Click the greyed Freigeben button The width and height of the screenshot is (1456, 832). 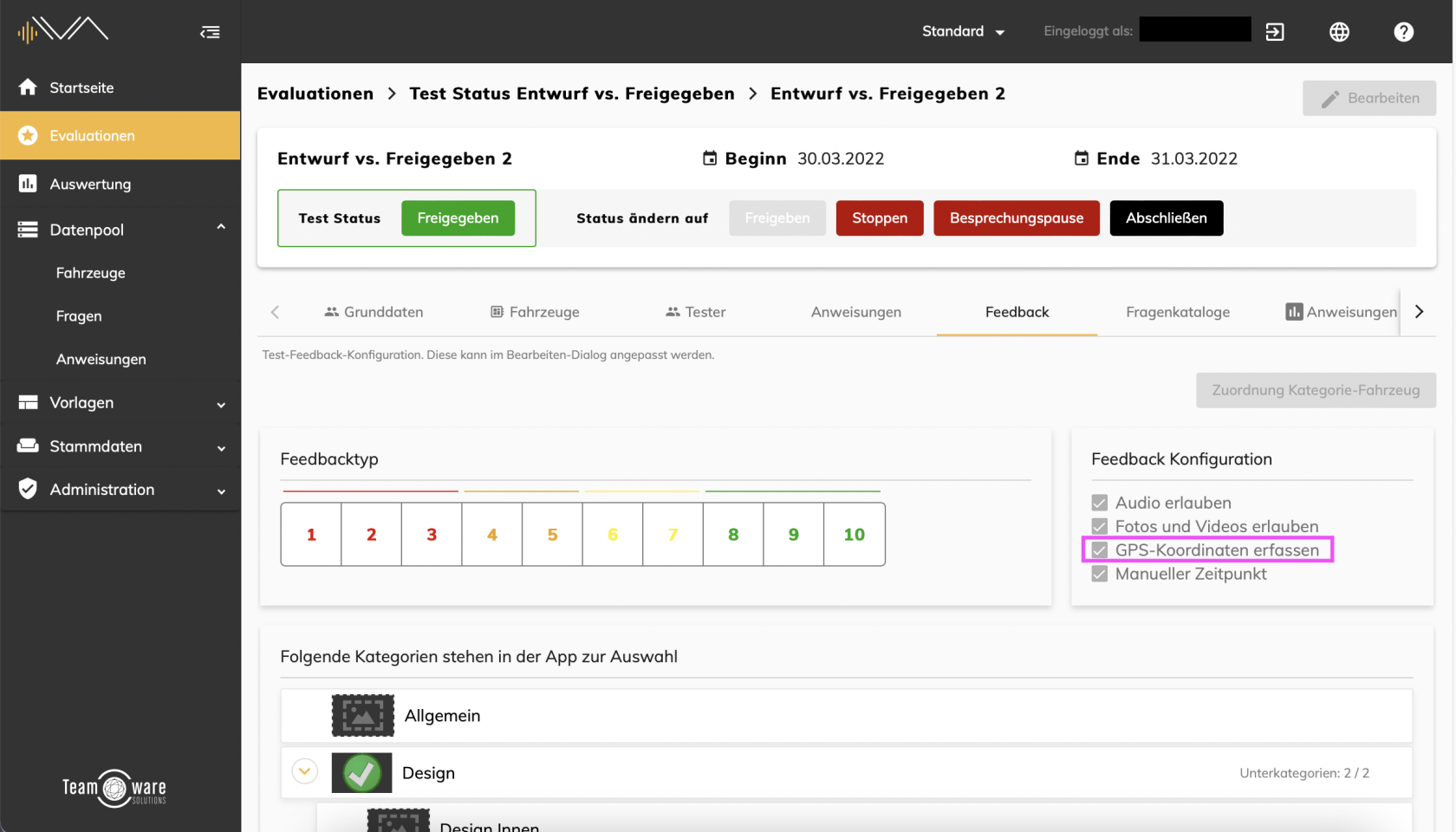pos(777,218)
